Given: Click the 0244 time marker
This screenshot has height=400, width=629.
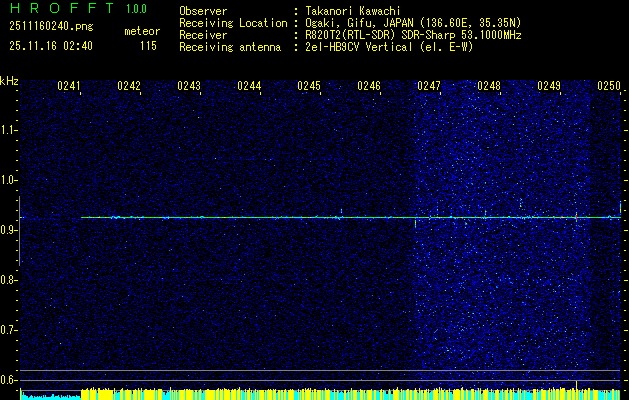Looking at the screenshot, I should click(x=249, y=86).
